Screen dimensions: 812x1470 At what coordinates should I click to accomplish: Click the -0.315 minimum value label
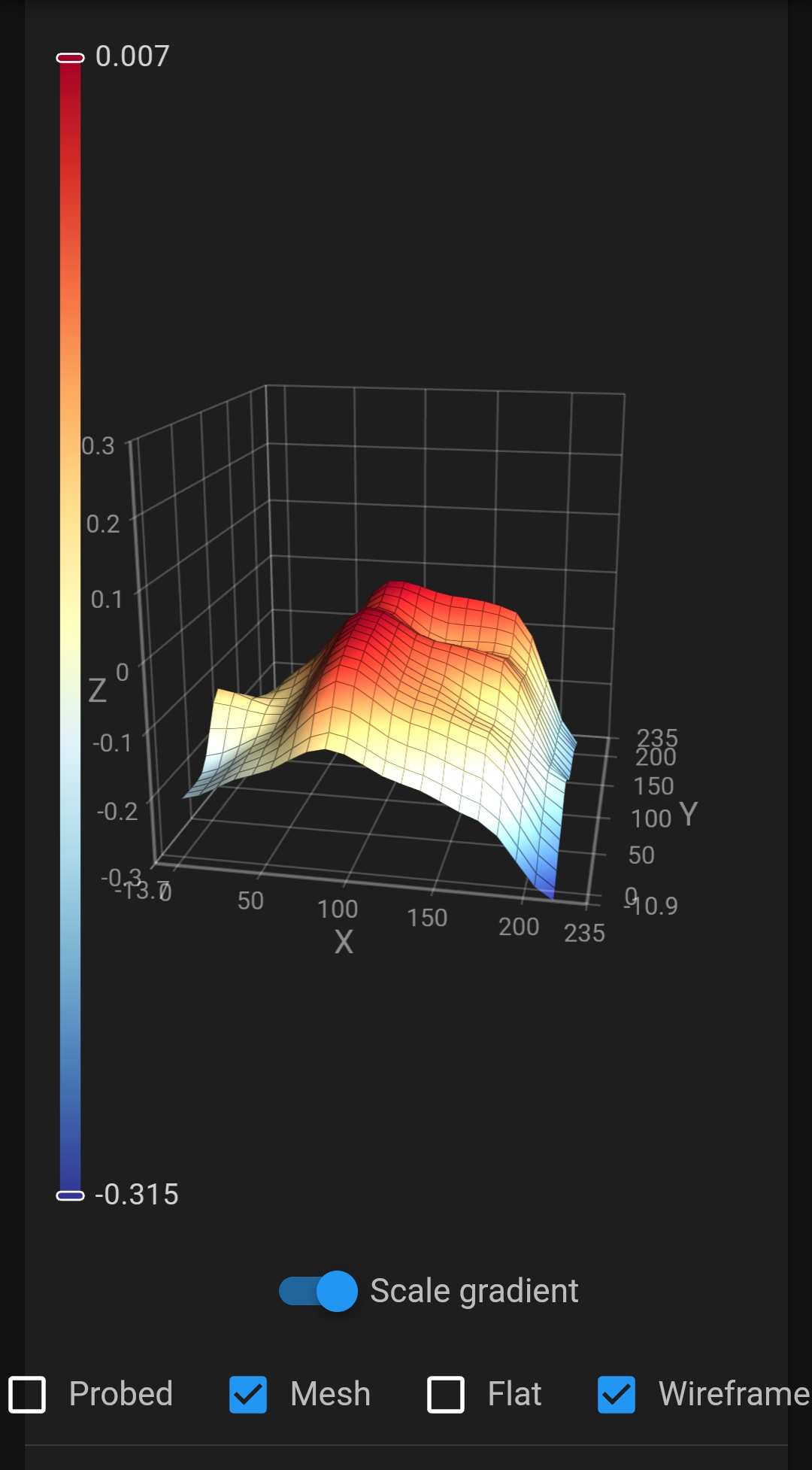[136, 1195]
